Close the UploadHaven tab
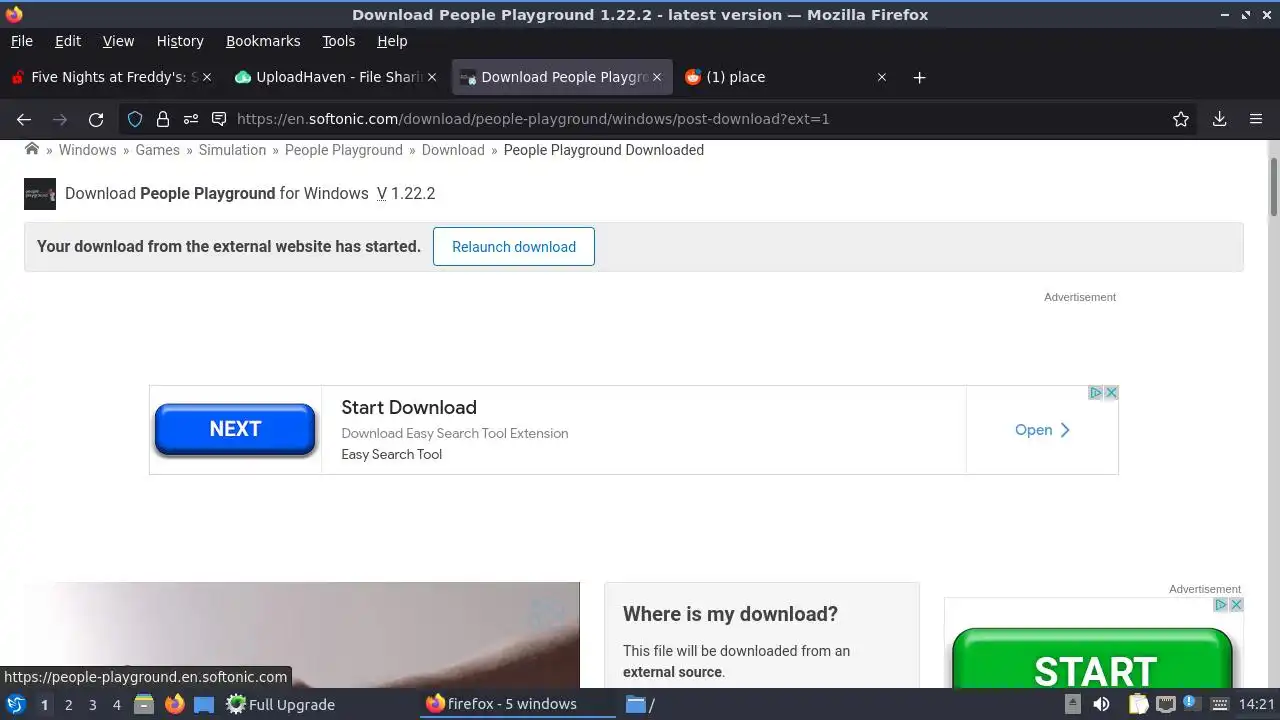Viewport: 1280px width, 720px height. point(432,77)
